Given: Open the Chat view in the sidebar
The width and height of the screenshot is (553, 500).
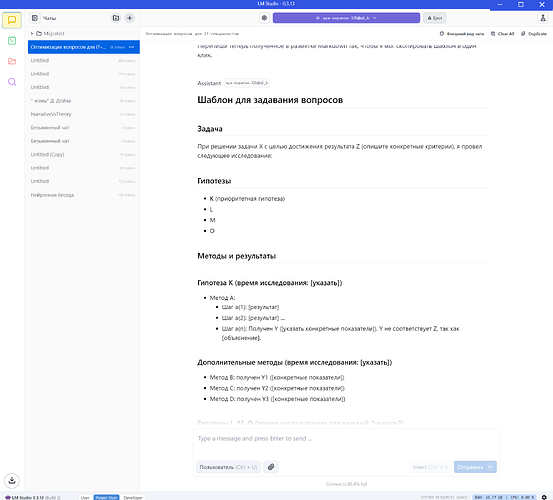Looking at the screenshot, I should tap(12, 20).
